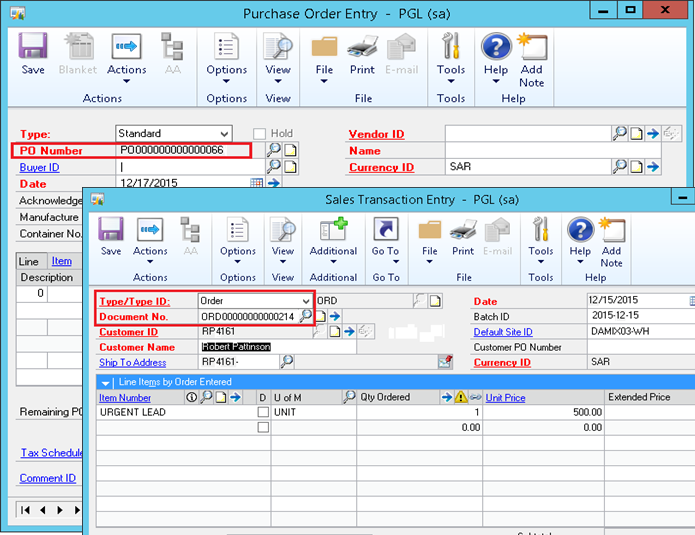Tick the D checkbox on URGENT LEAD row
Image resolution: width=695 pixels, height=535 pixels.
coord(263,412)
